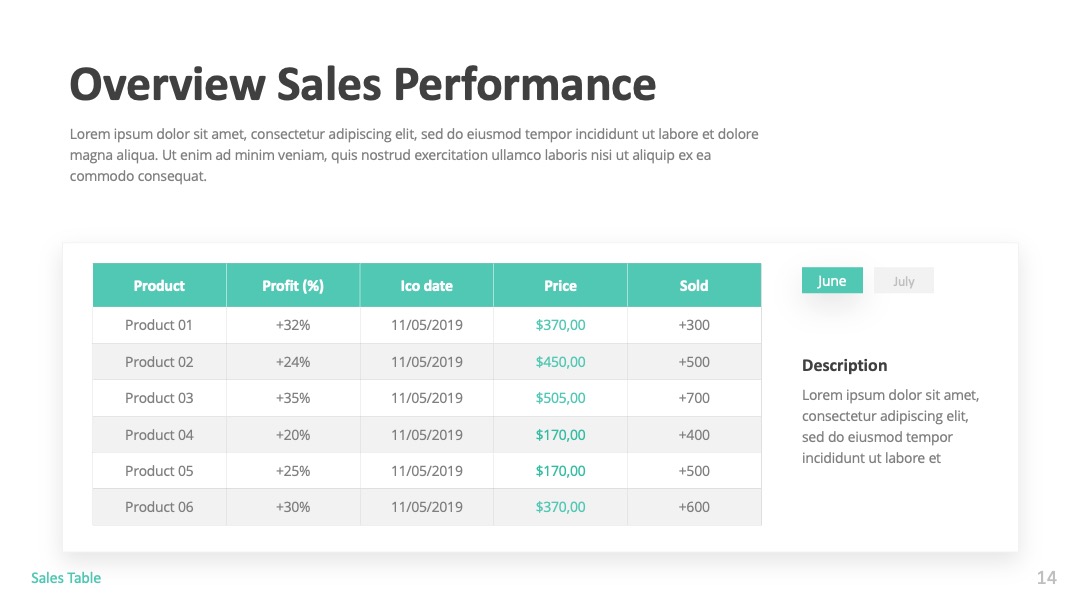The image size is (1080, 608).
Task: Click the +700 sold cell
Action: click(694, 398)
